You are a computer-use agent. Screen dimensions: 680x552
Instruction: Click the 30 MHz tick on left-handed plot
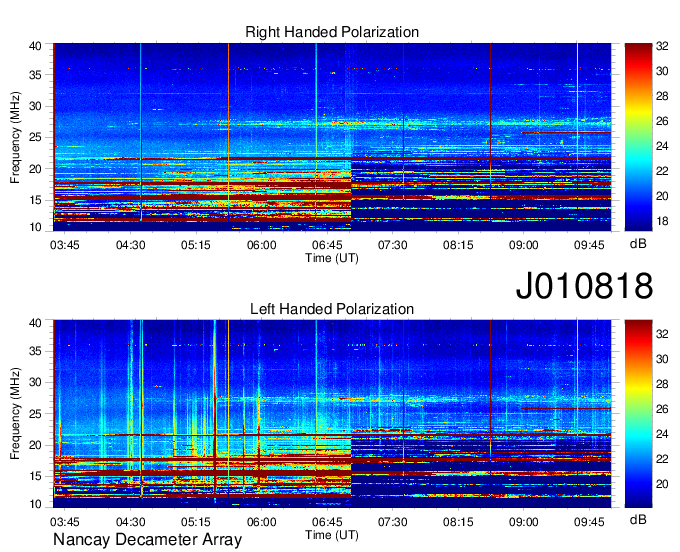click(35, 382)
